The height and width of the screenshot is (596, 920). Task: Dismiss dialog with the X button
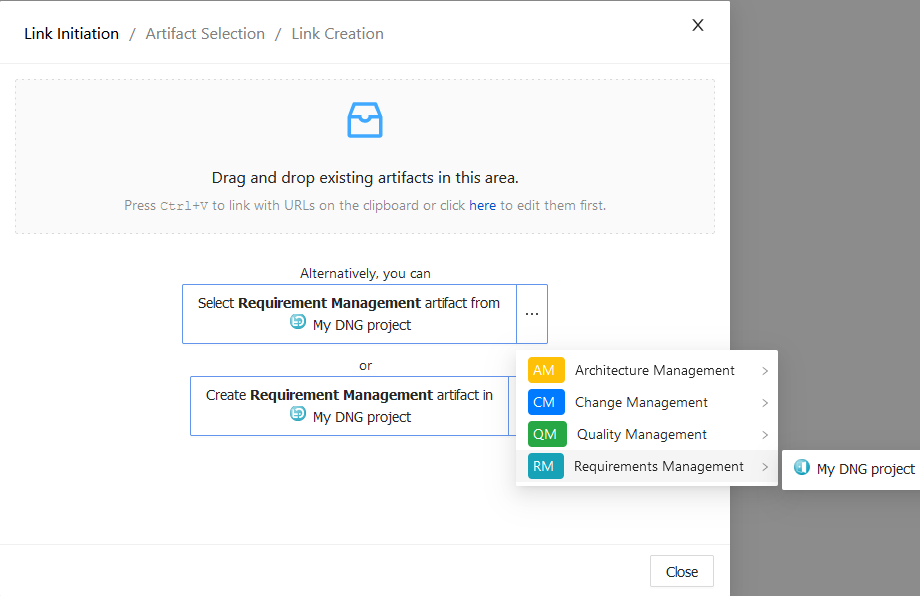pyautogui.click(x=698, y=25)
